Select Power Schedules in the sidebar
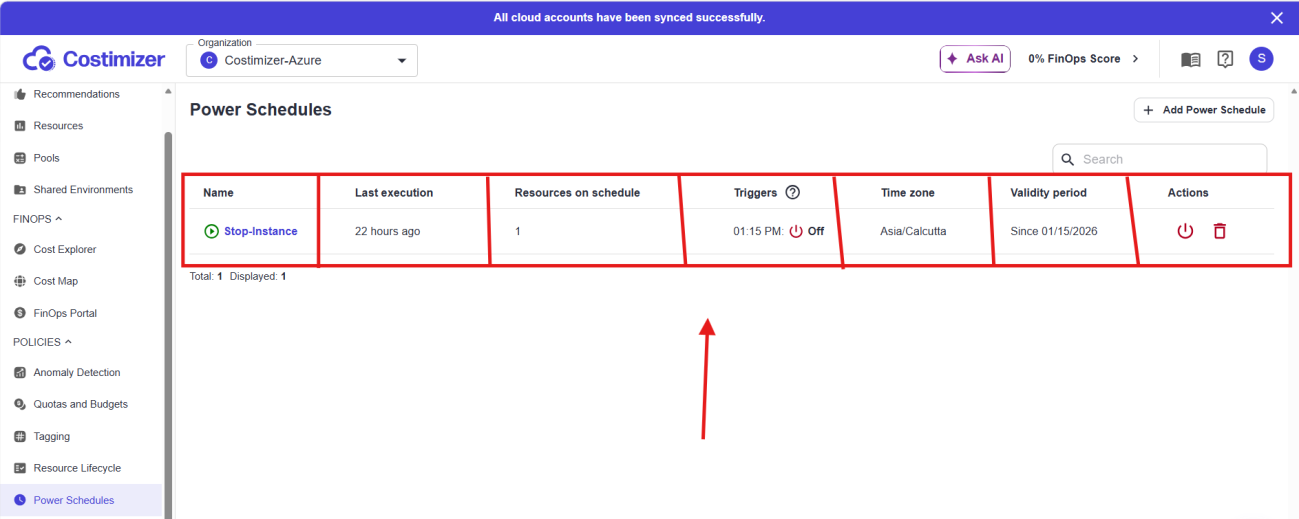1299x519 pixels. (x=81, y=500)
